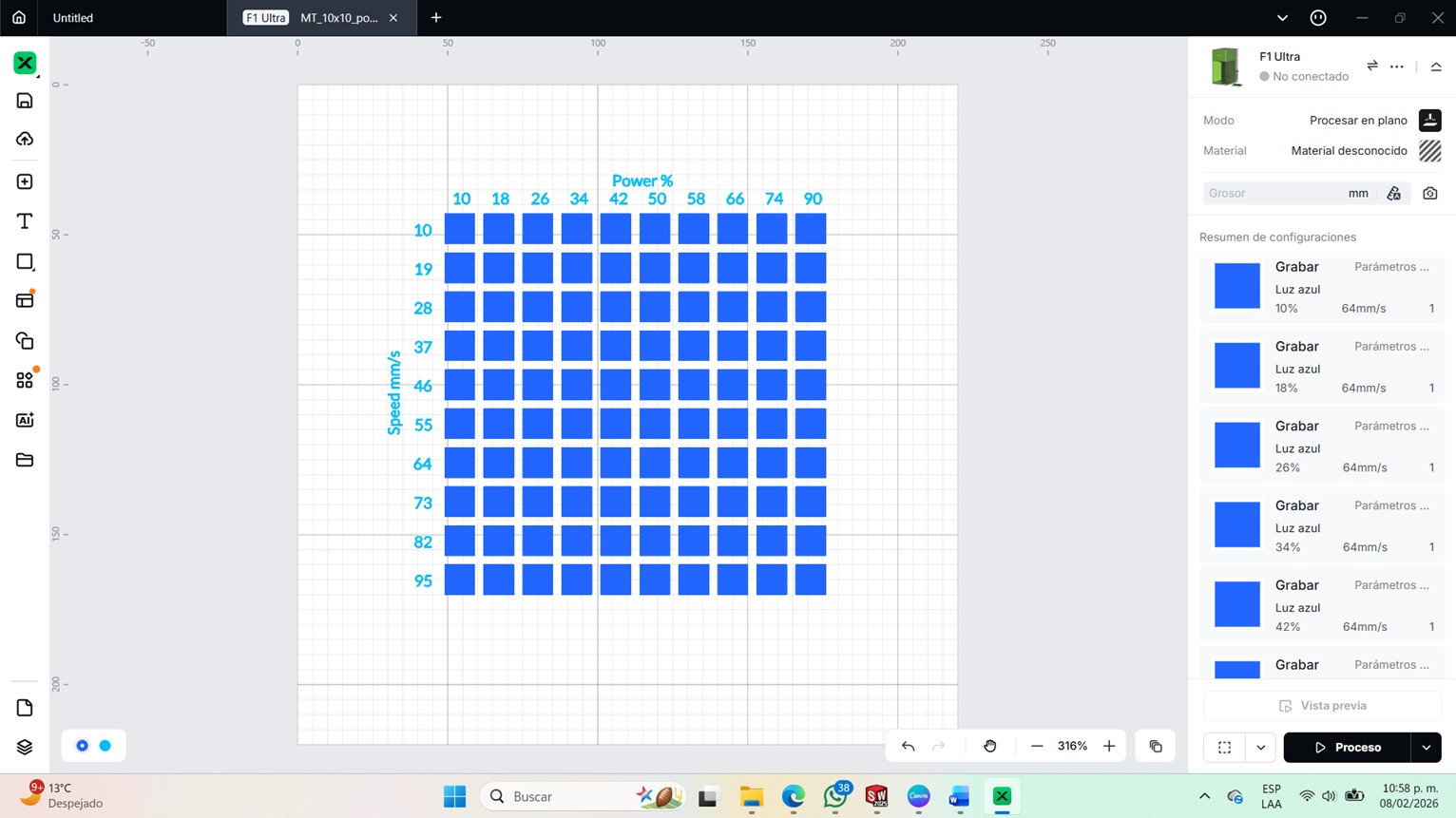Image resolution: width=1456 pixels, height=818 pixels.
Task: Zoom out with the minus icon
Action: point(1037,747)
